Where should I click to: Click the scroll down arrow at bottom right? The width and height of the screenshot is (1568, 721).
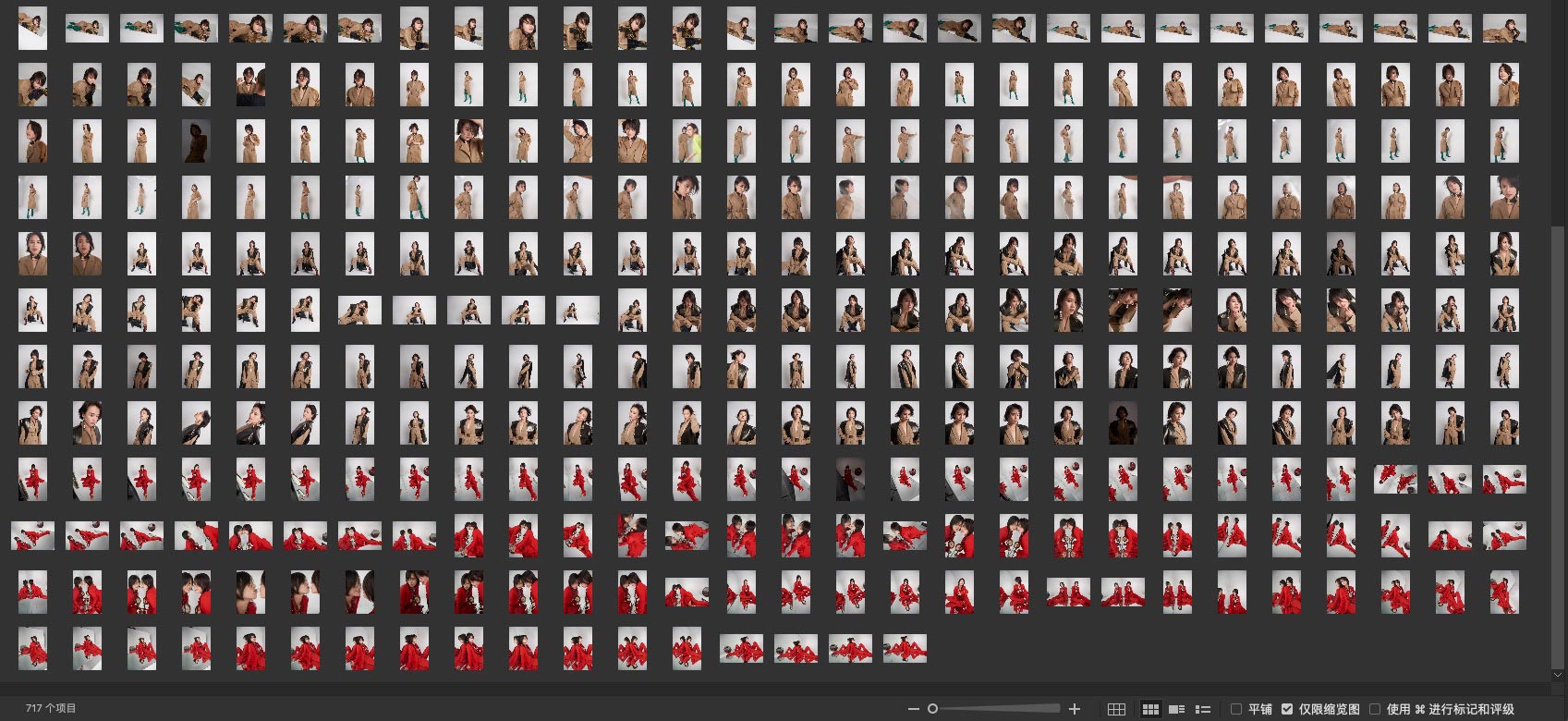tap(1559, 676)
